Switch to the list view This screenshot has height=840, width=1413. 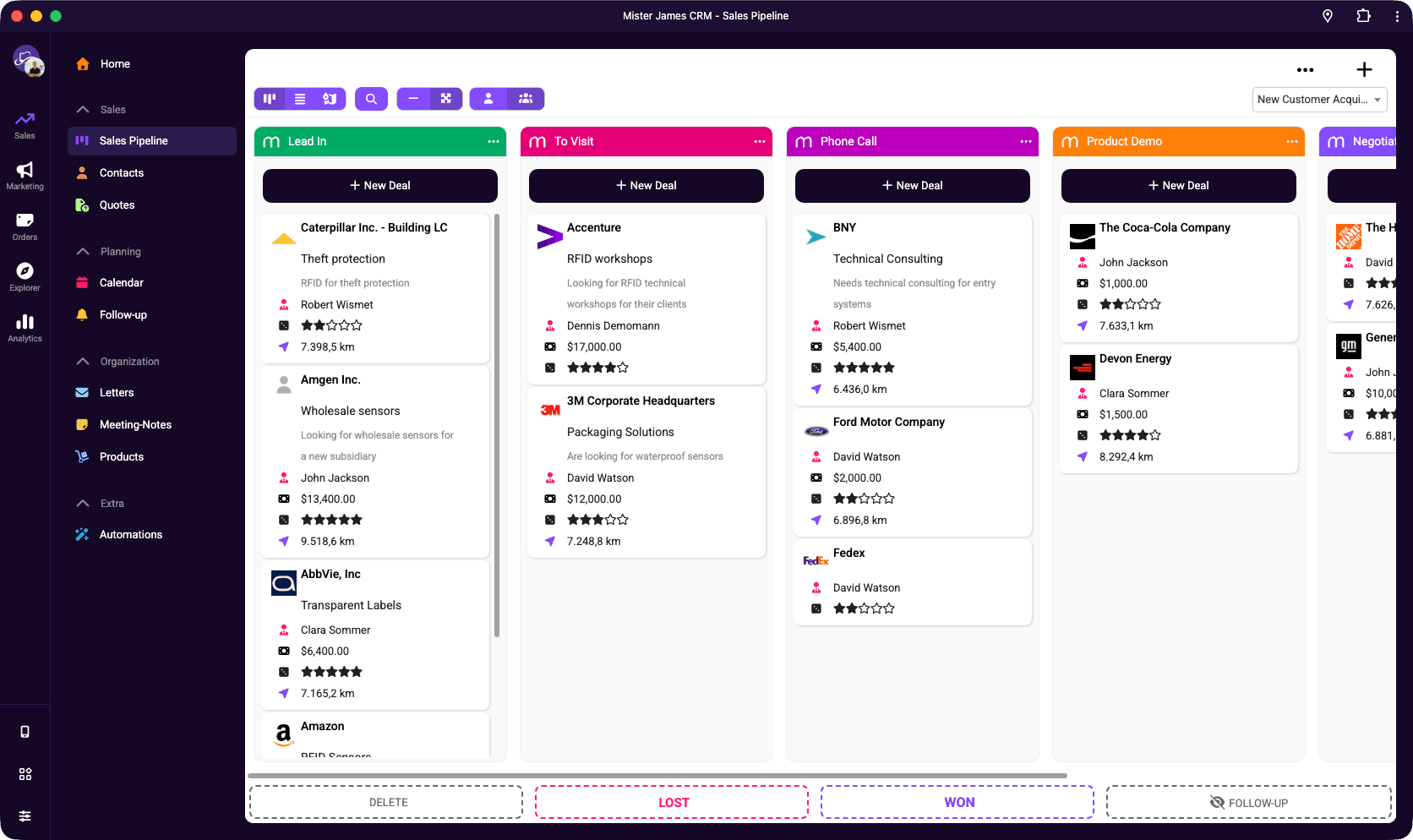tap(300, 99)
